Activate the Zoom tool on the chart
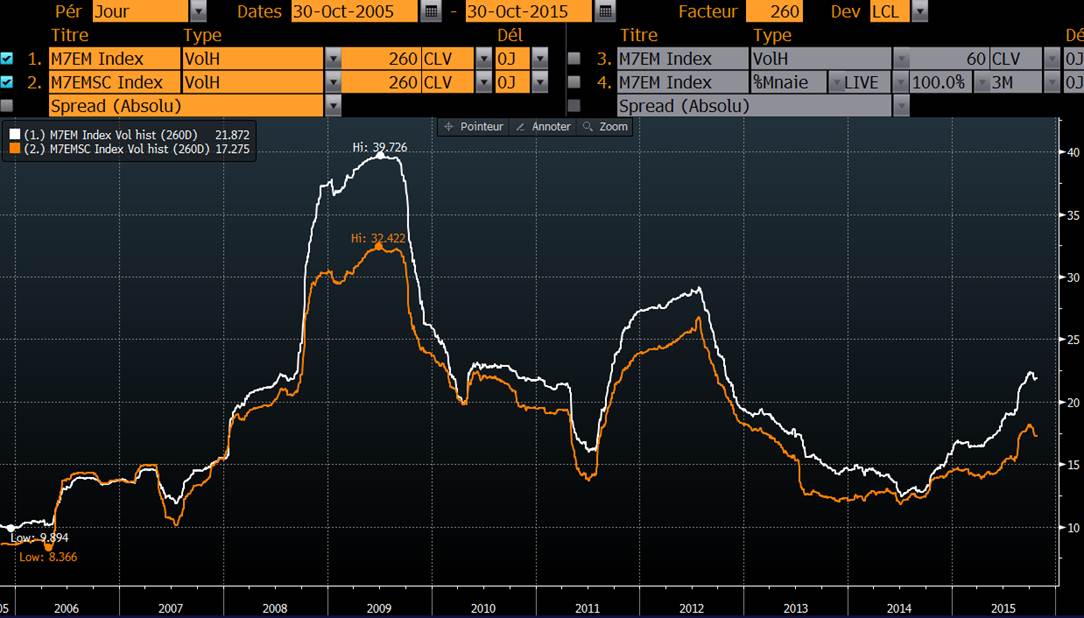The width and height of the screenshot is (1084, 618). 606,127
